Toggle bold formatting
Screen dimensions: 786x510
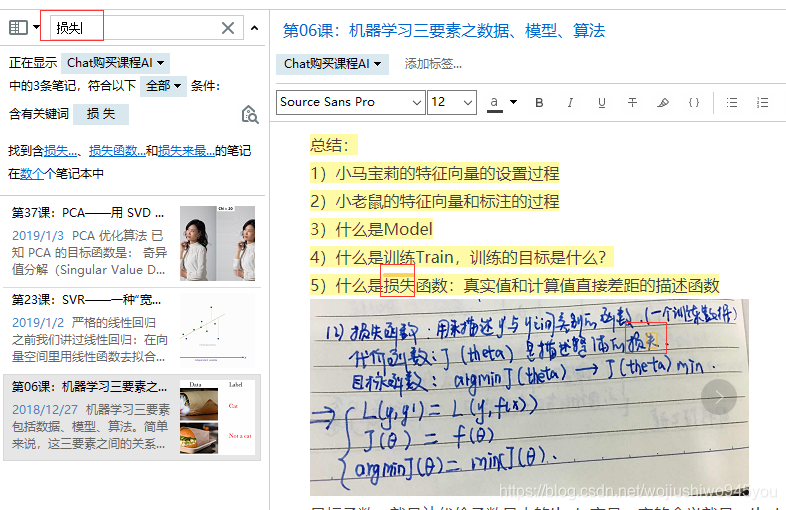pyautogui.click(x=539, y=103)
